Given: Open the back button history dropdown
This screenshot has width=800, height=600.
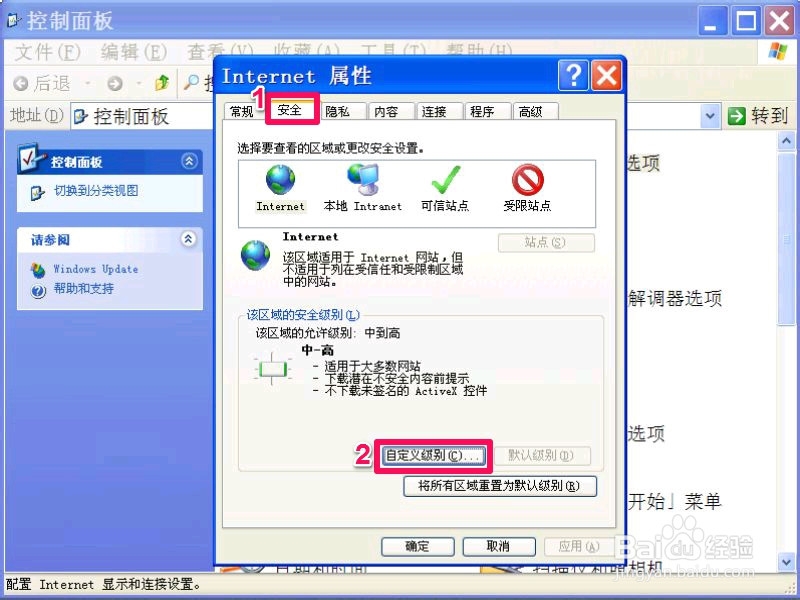Looking at the screenshot, I should pyautogui.click(x=88, y=83).
